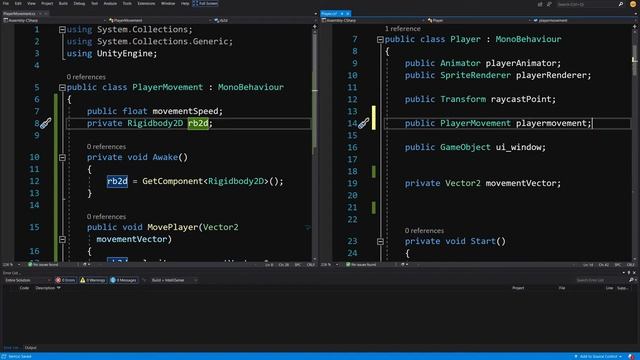The image size is (640, 360).
Task: Collapse the MovePlayer method region
Action: [x=62, y=239]
